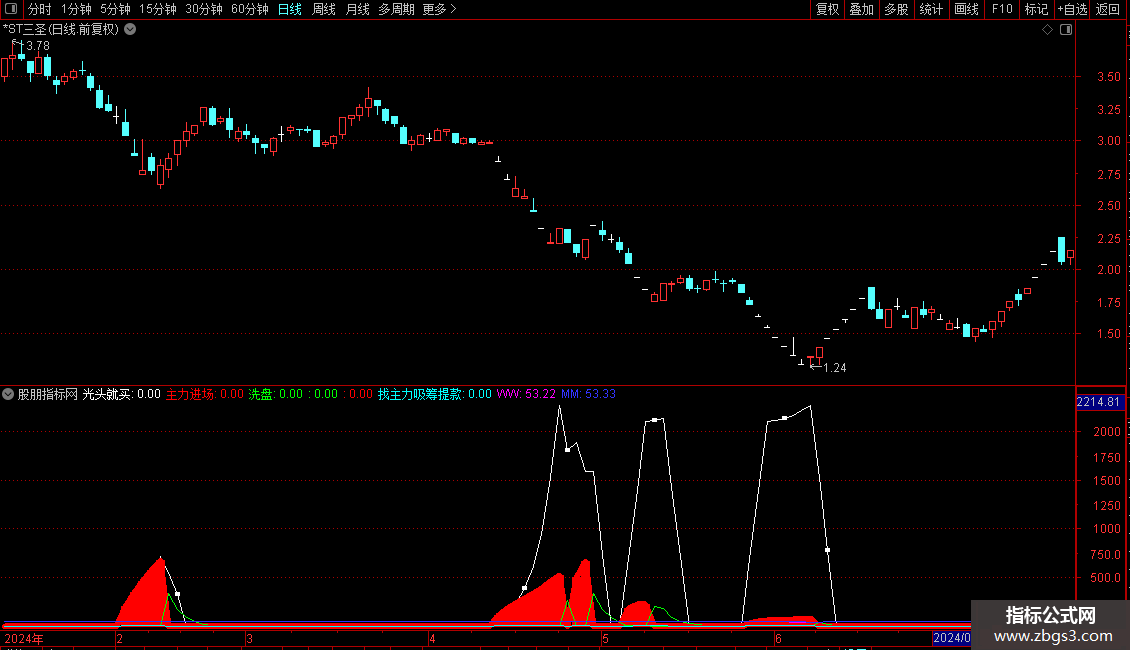This screenshot has width=1130, height=650.
Task: Select the 5分钟 period
Action: tap(115, 9)
